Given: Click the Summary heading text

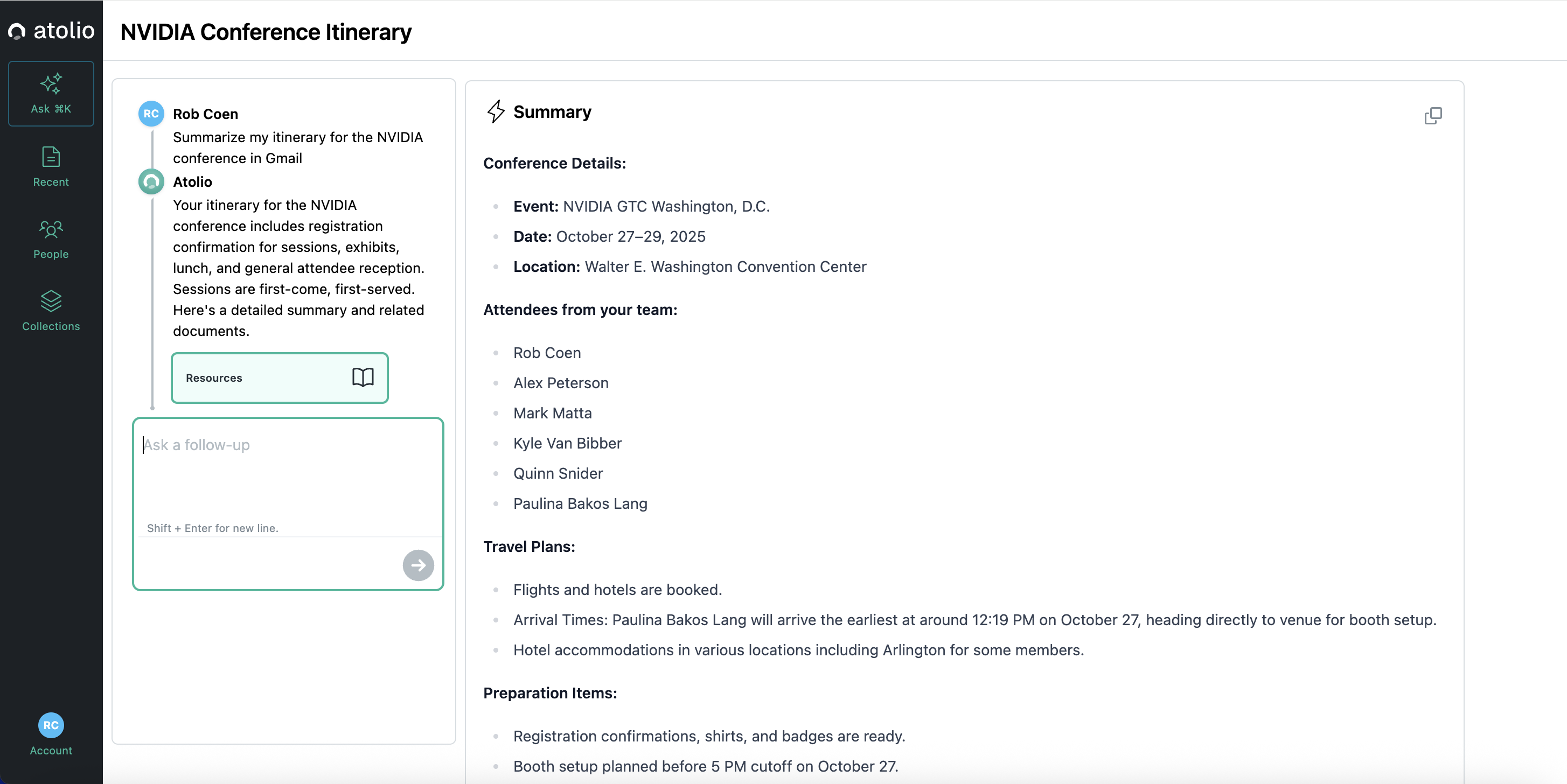Looking at the screenshot, I should [552, 112].
